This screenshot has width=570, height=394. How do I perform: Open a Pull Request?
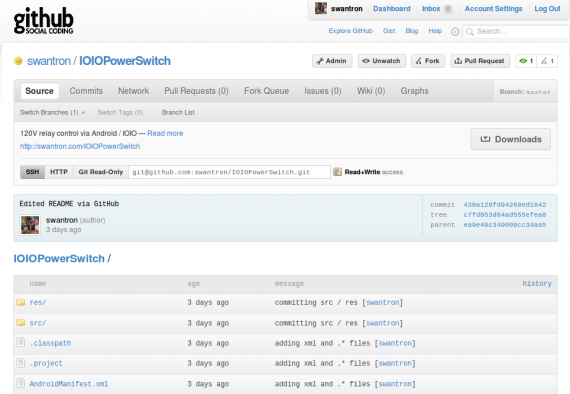(480, 61)
